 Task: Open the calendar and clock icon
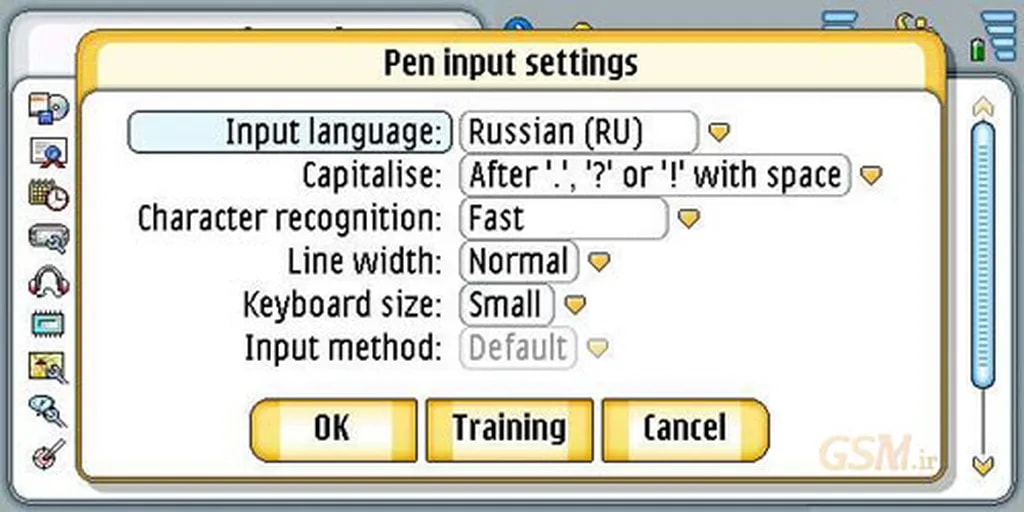[x=48, y=194]
